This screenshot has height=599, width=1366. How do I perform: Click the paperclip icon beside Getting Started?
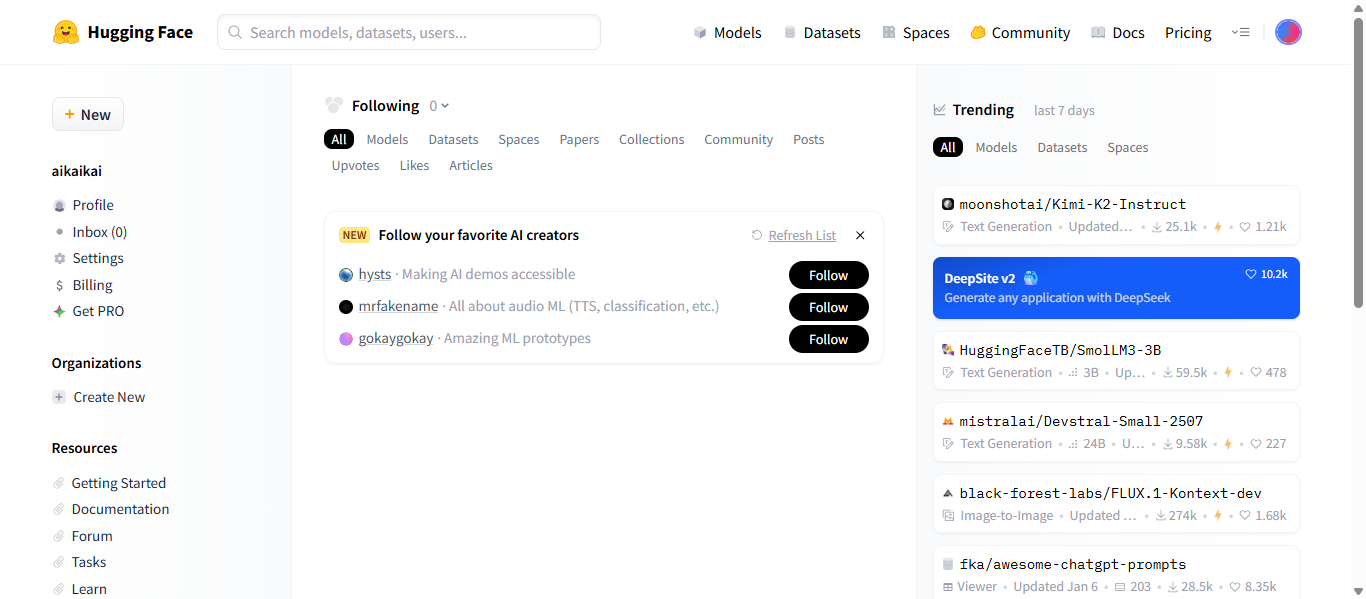pyautogui.click(x=59, y=483)
